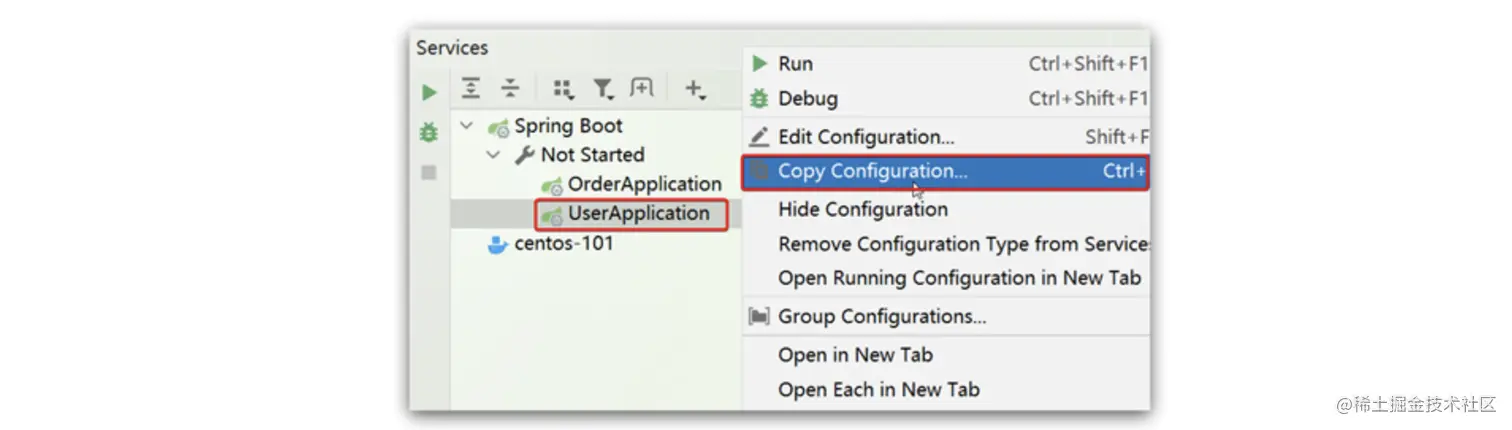The image size is (1512, 430).
Task: Click the Debug bug icon in Services sidebar
Action: [429, 132]
